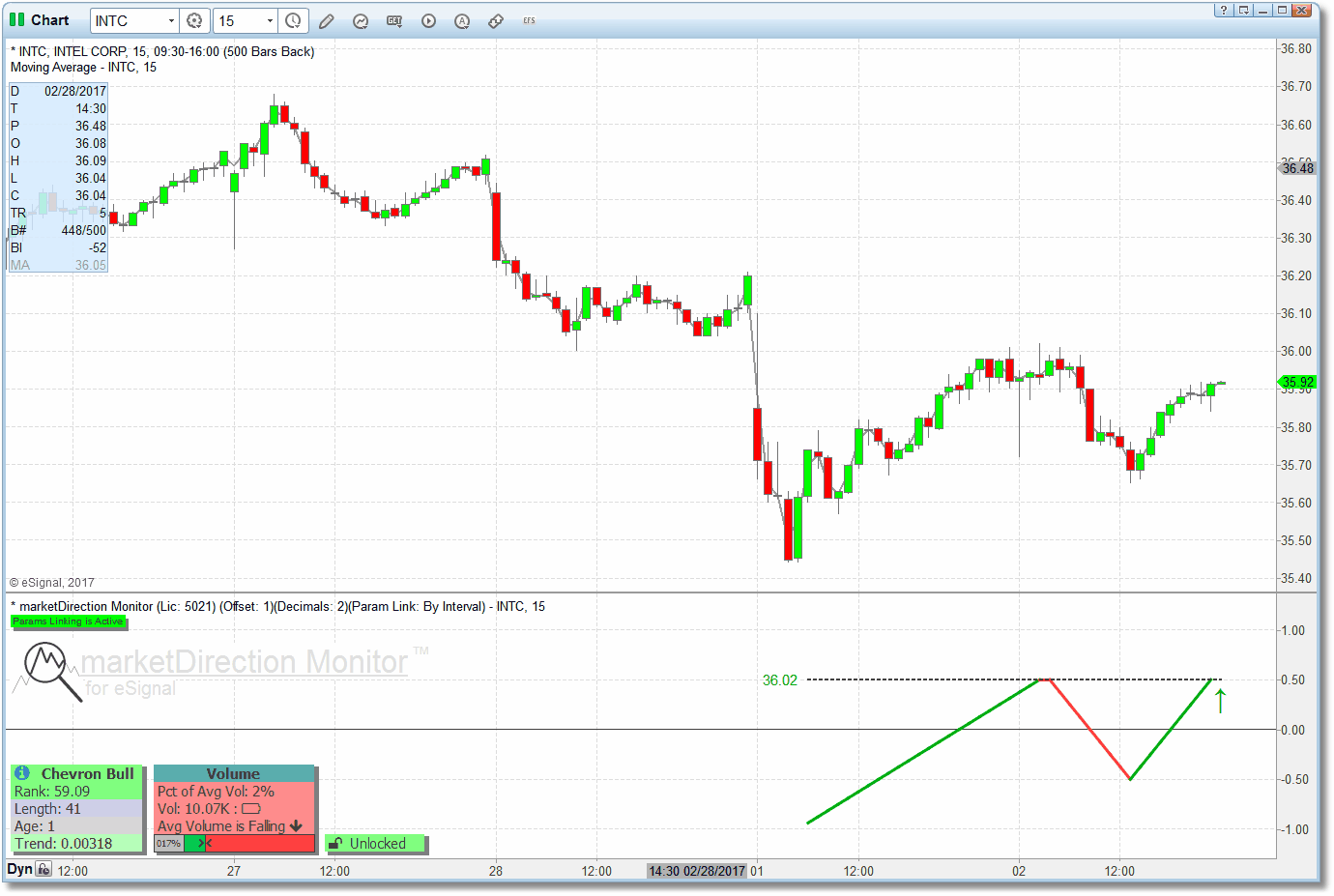
Task: Click the 14:30 02/28/2017 cursor time label
Action: click(x=697, y=871)
